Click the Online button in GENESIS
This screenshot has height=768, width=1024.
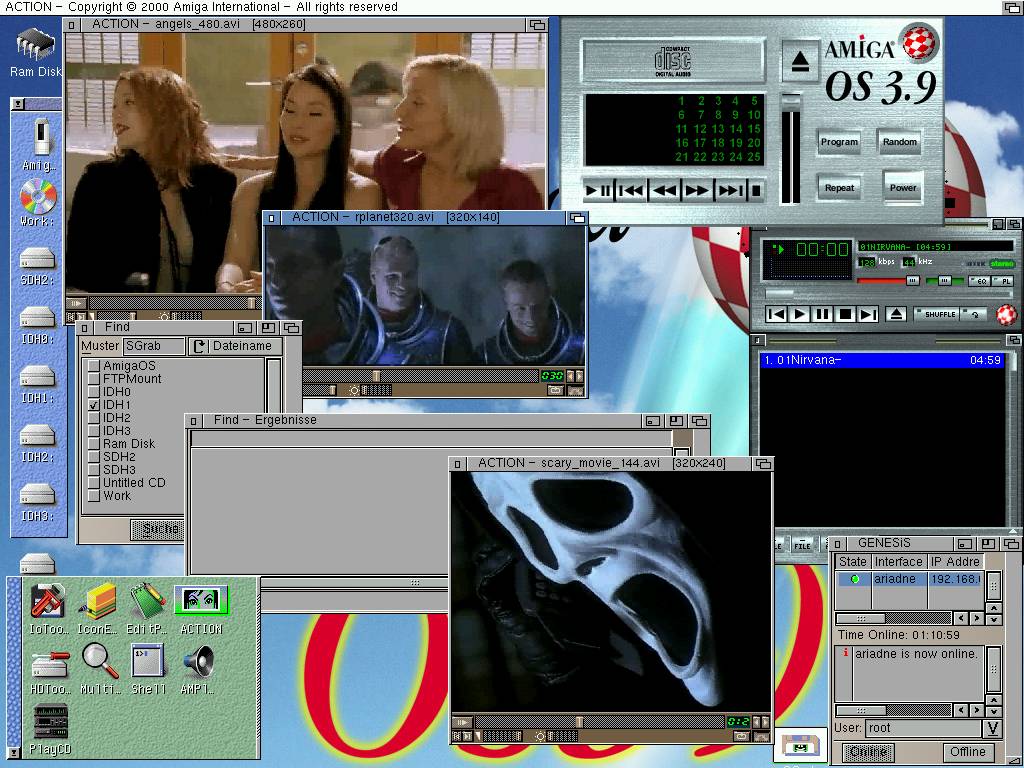pos(868,752)
